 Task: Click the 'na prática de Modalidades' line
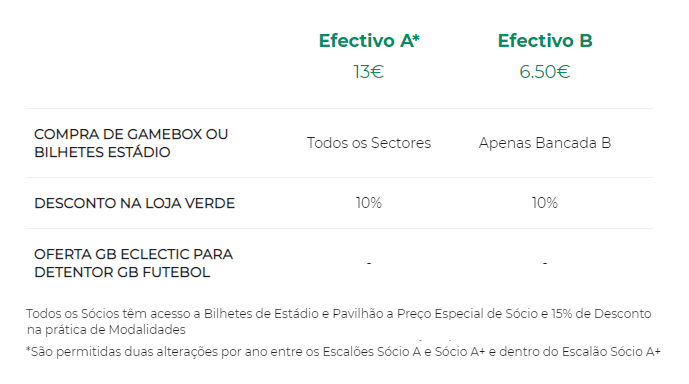click(x=106, y=330)
